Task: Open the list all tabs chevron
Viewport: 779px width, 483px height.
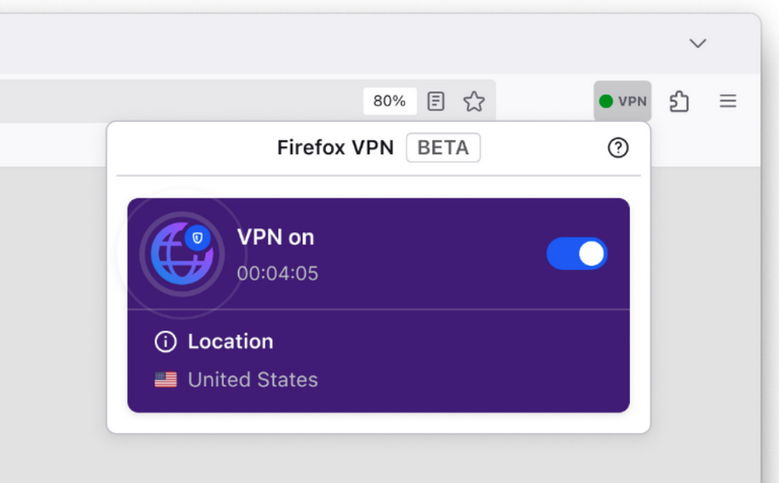Action: [698, 43]
